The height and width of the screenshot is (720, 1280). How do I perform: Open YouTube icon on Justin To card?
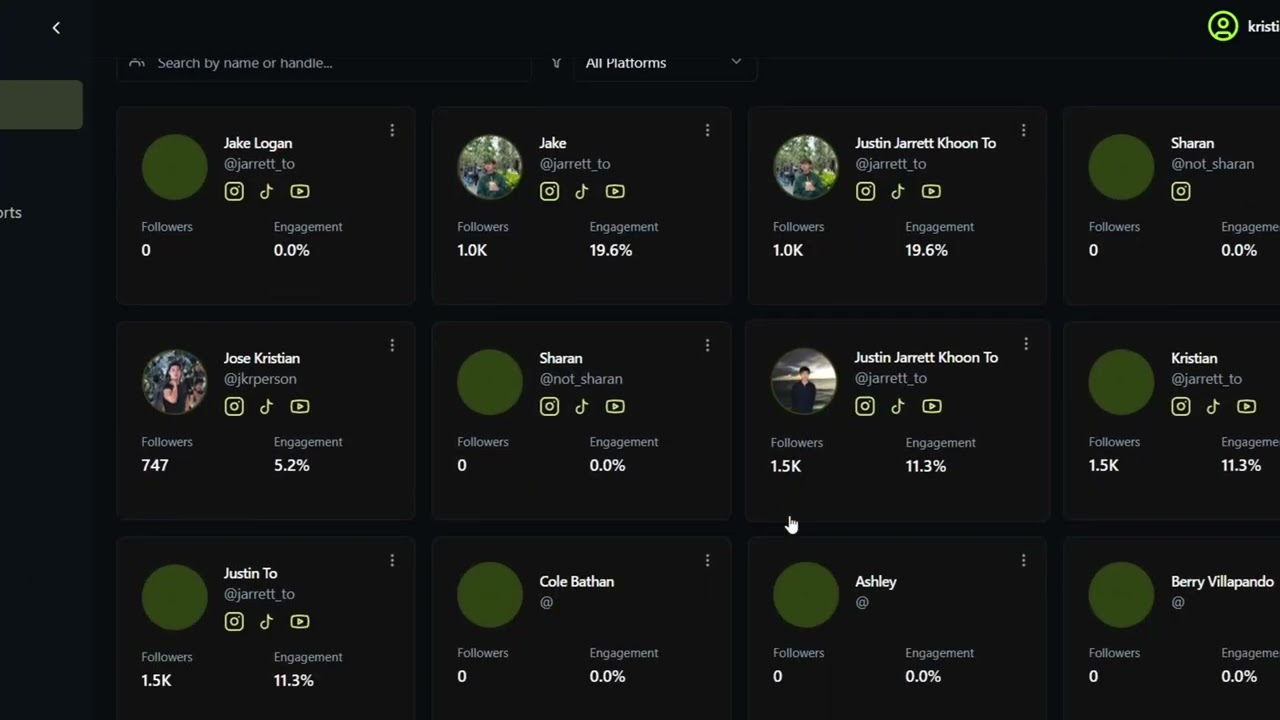click(x=299, y=621)
